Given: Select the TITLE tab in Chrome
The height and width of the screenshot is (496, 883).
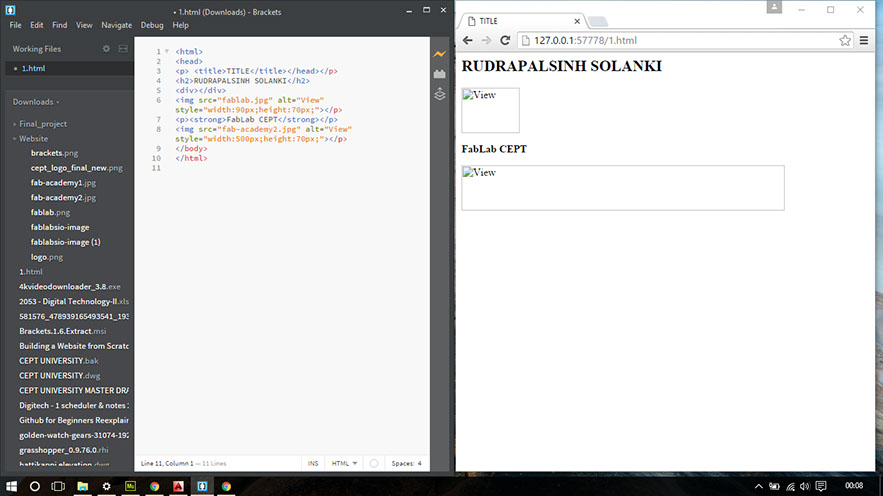Looking at the screenshot, I should point(521,21).
